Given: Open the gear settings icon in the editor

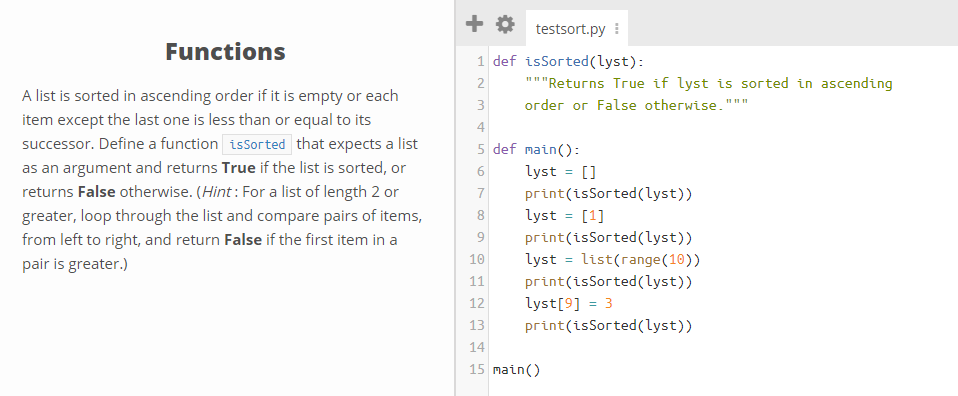Looking at the screenshot, I should [x=505, y=24].
